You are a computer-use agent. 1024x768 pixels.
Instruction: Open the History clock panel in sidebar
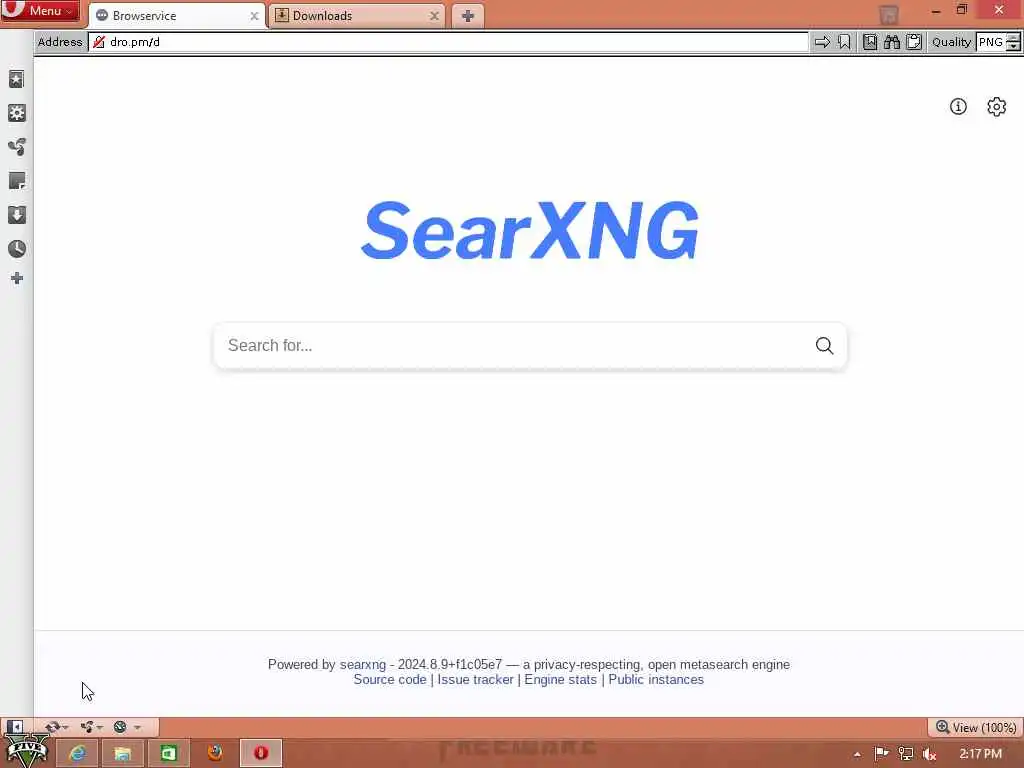click(x=16, y=249)
